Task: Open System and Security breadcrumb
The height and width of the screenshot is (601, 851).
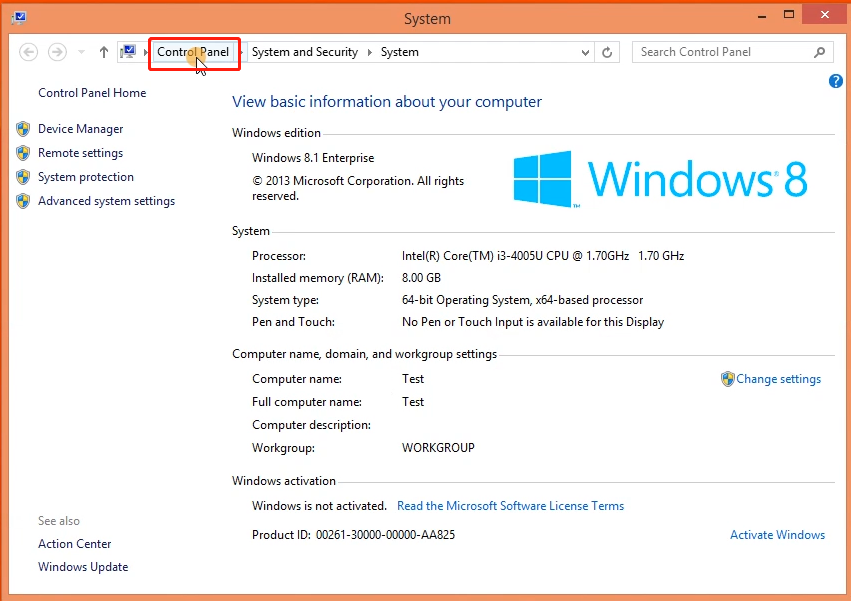Action: [x=305, y=52]
